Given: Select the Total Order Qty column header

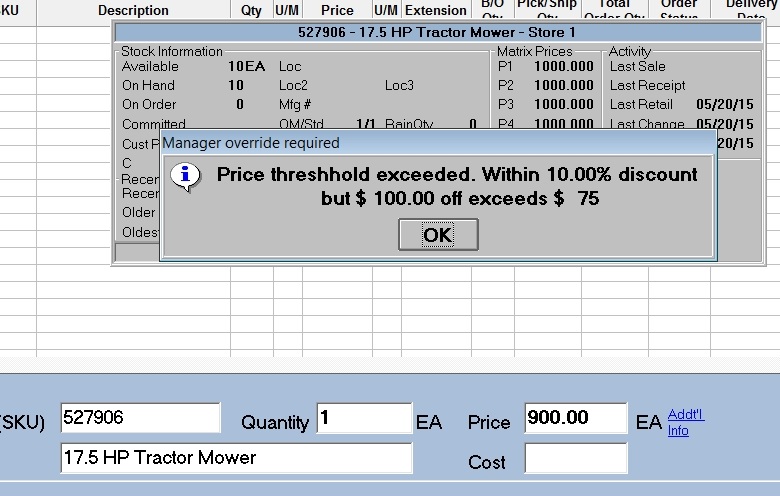Looking at the screenshot, I should (614, 8).
